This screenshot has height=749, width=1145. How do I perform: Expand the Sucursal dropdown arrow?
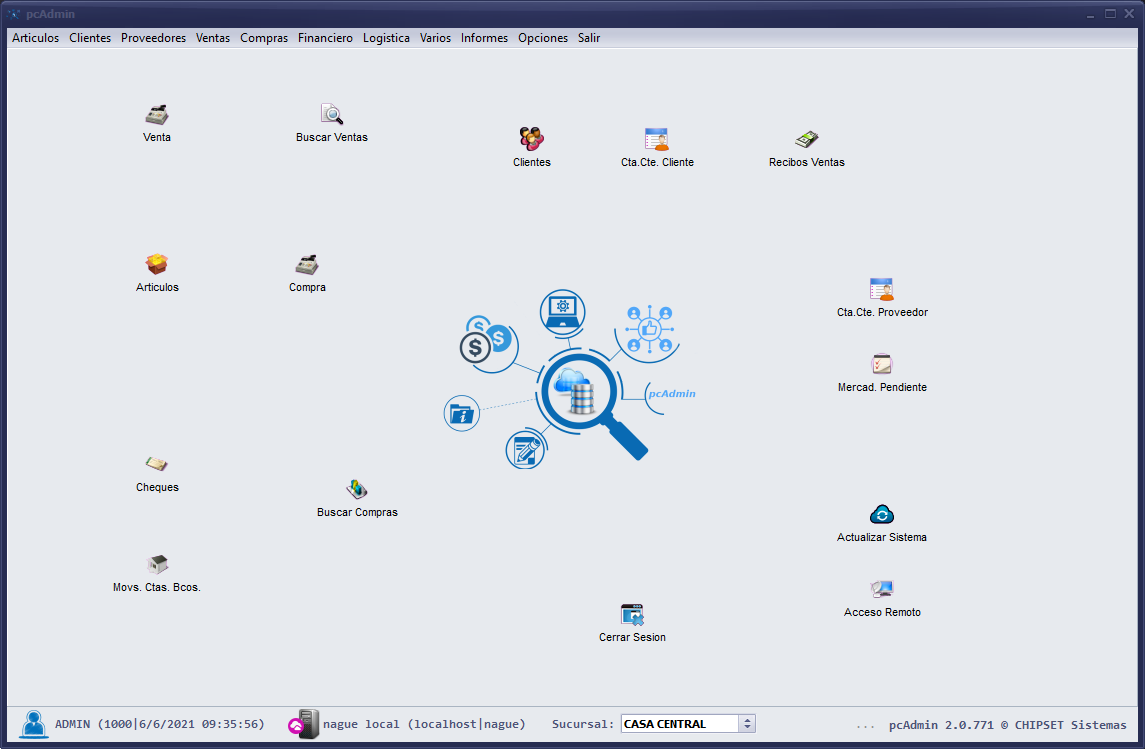pos(747,724)
